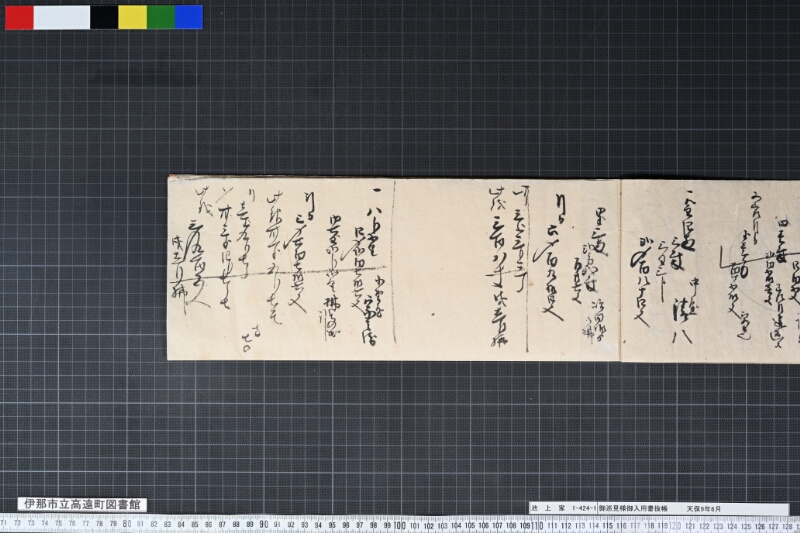Select the 1-424-1 catalog number
Image resolution: width=800 pixels, height=533 pixels.
584,509
